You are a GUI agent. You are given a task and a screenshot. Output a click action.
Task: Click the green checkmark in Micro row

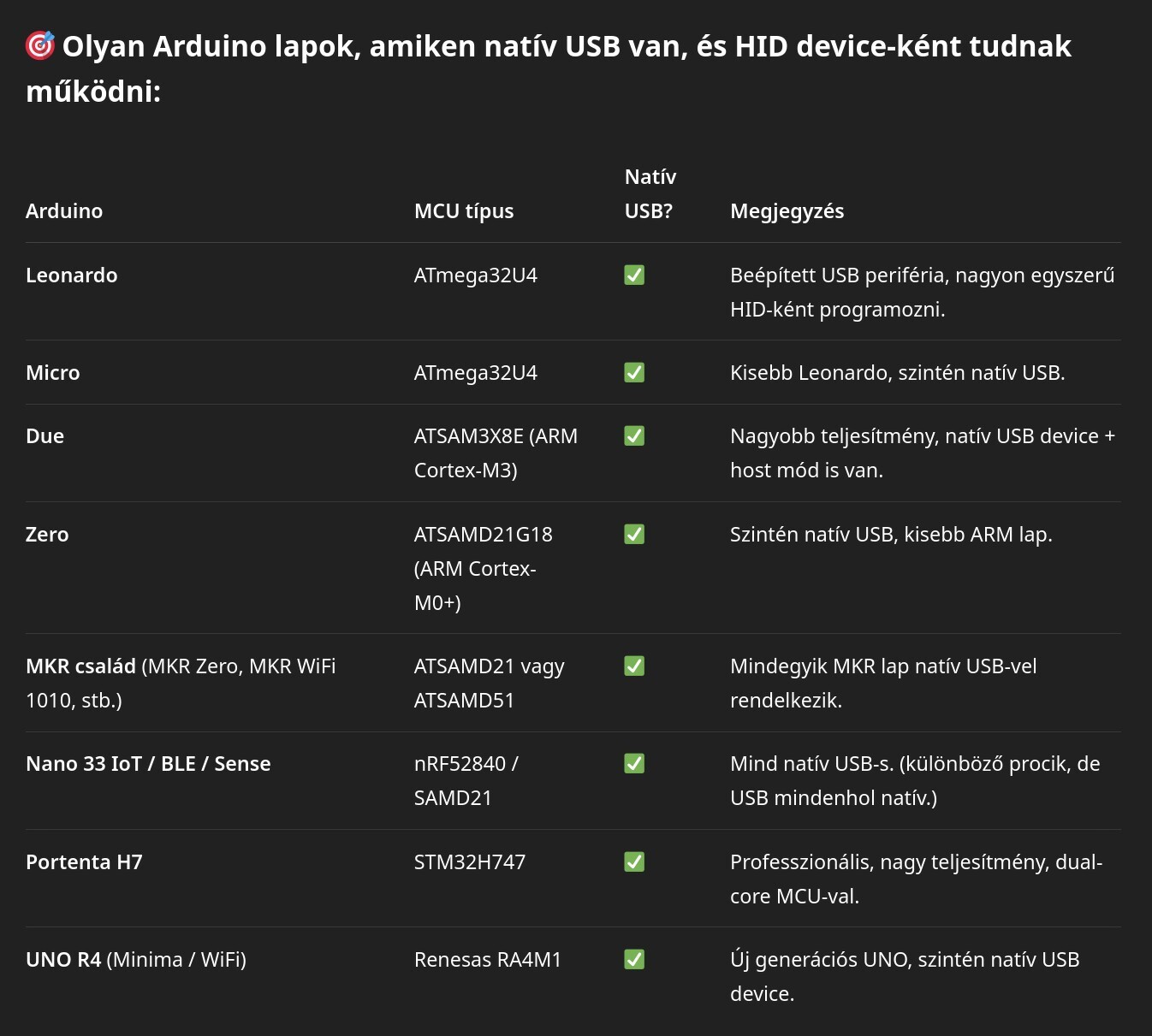pyautogui.click(x=634, y=372)
